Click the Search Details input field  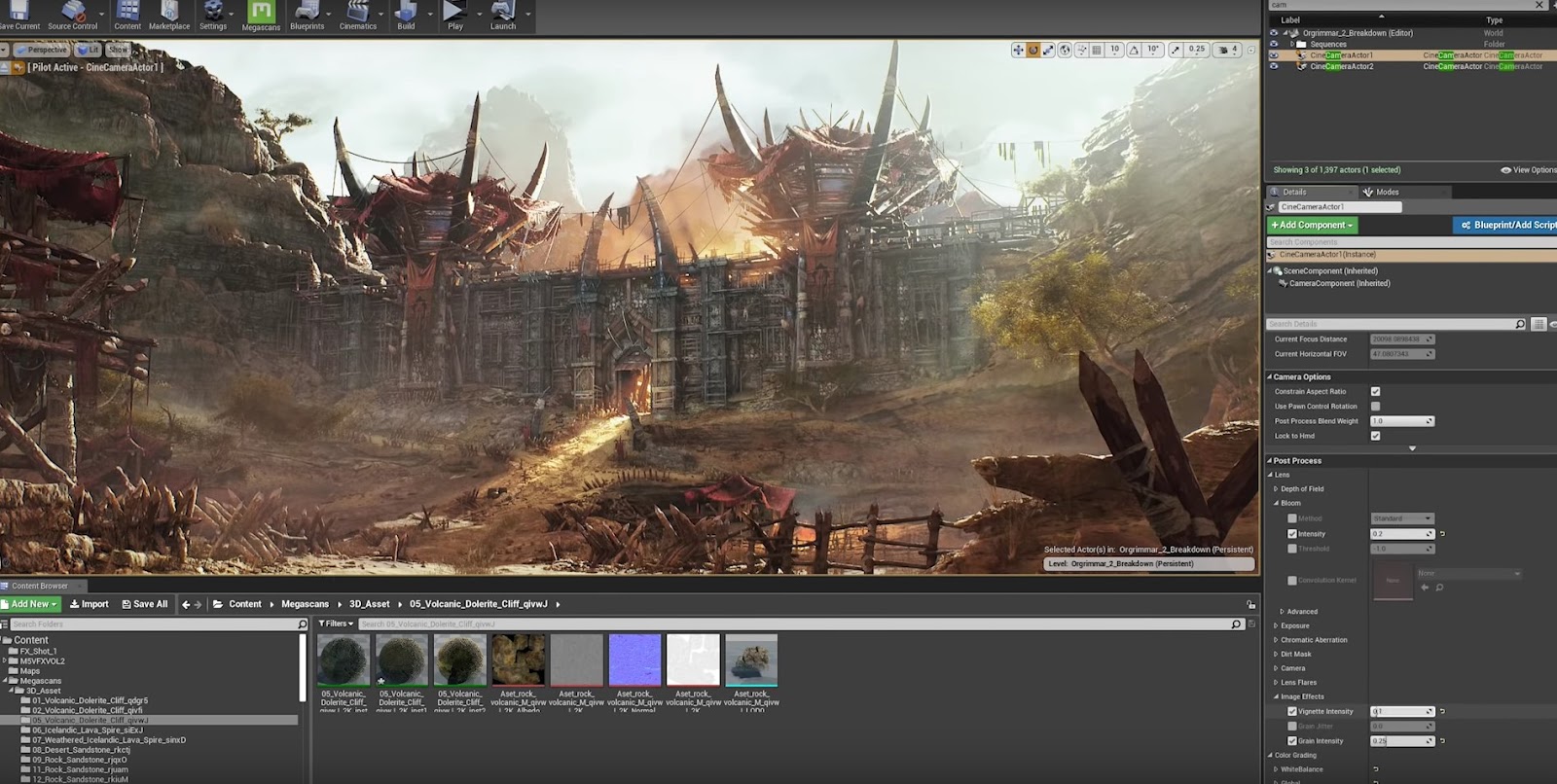pyautogui.click(x=1395, y=324)
